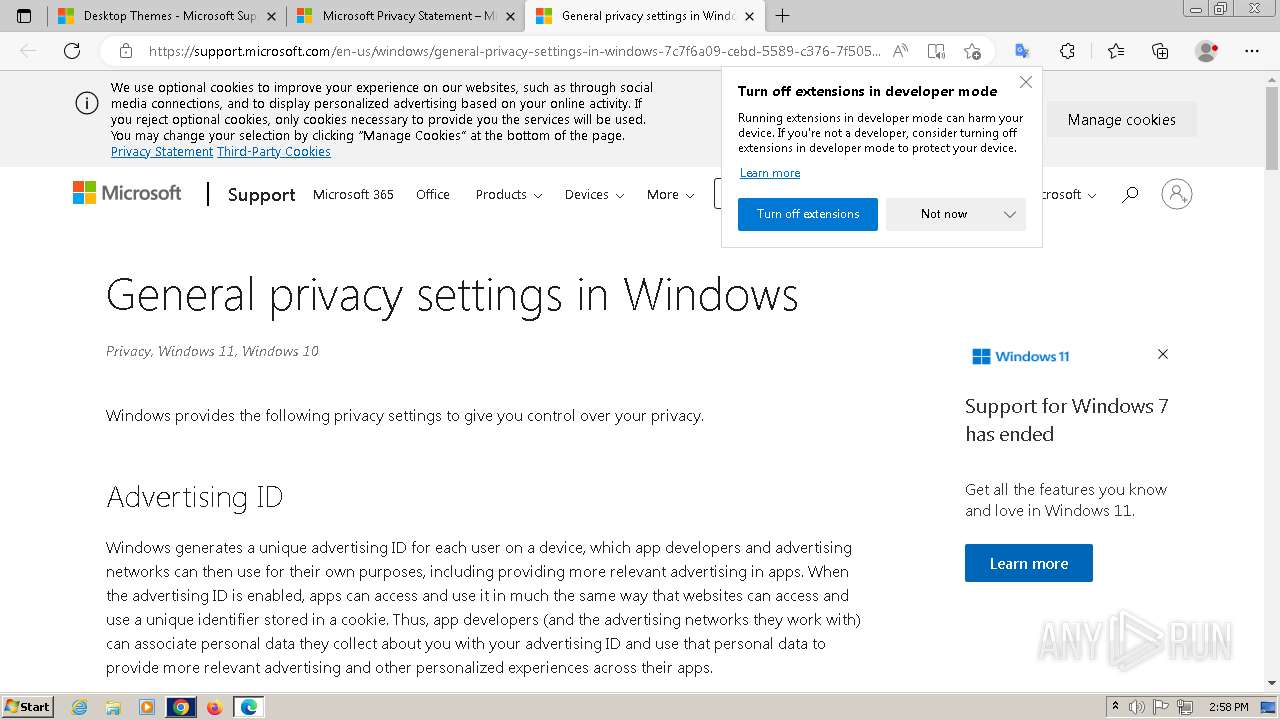The width and height of the screenshot is (1280, 720).
Task: Click the address bar URL field
Action: (514, 51)
